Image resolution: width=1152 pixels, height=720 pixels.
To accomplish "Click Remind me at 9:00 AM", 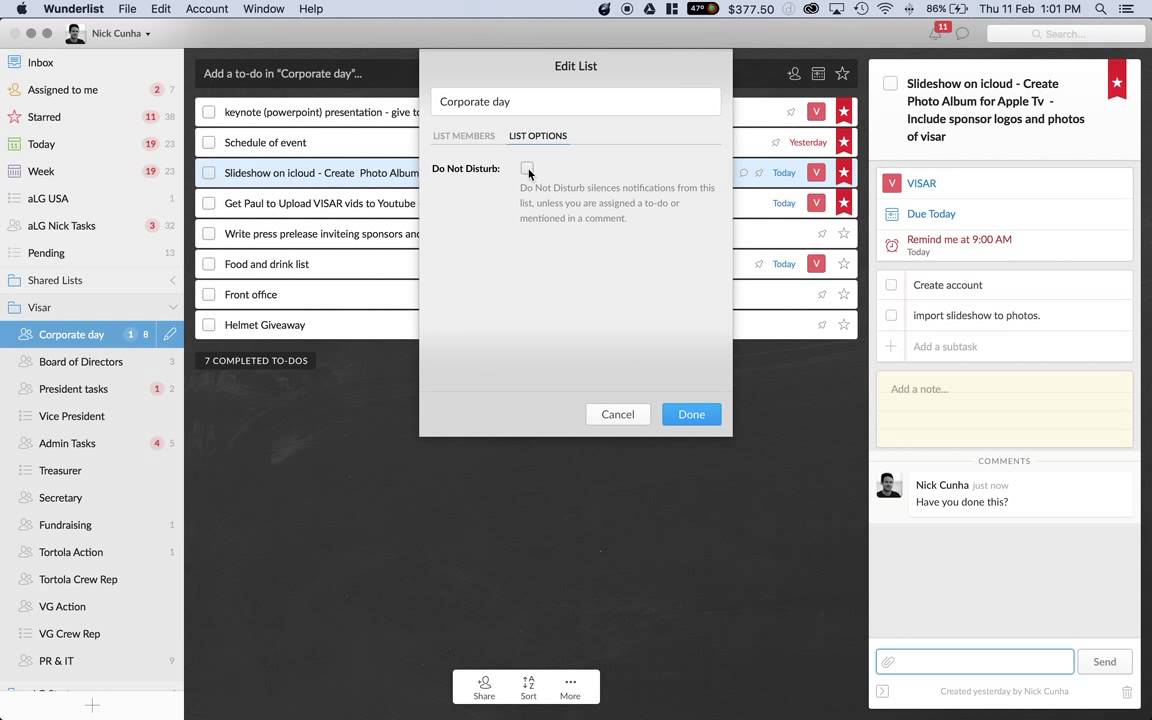I will pos(959,240).
